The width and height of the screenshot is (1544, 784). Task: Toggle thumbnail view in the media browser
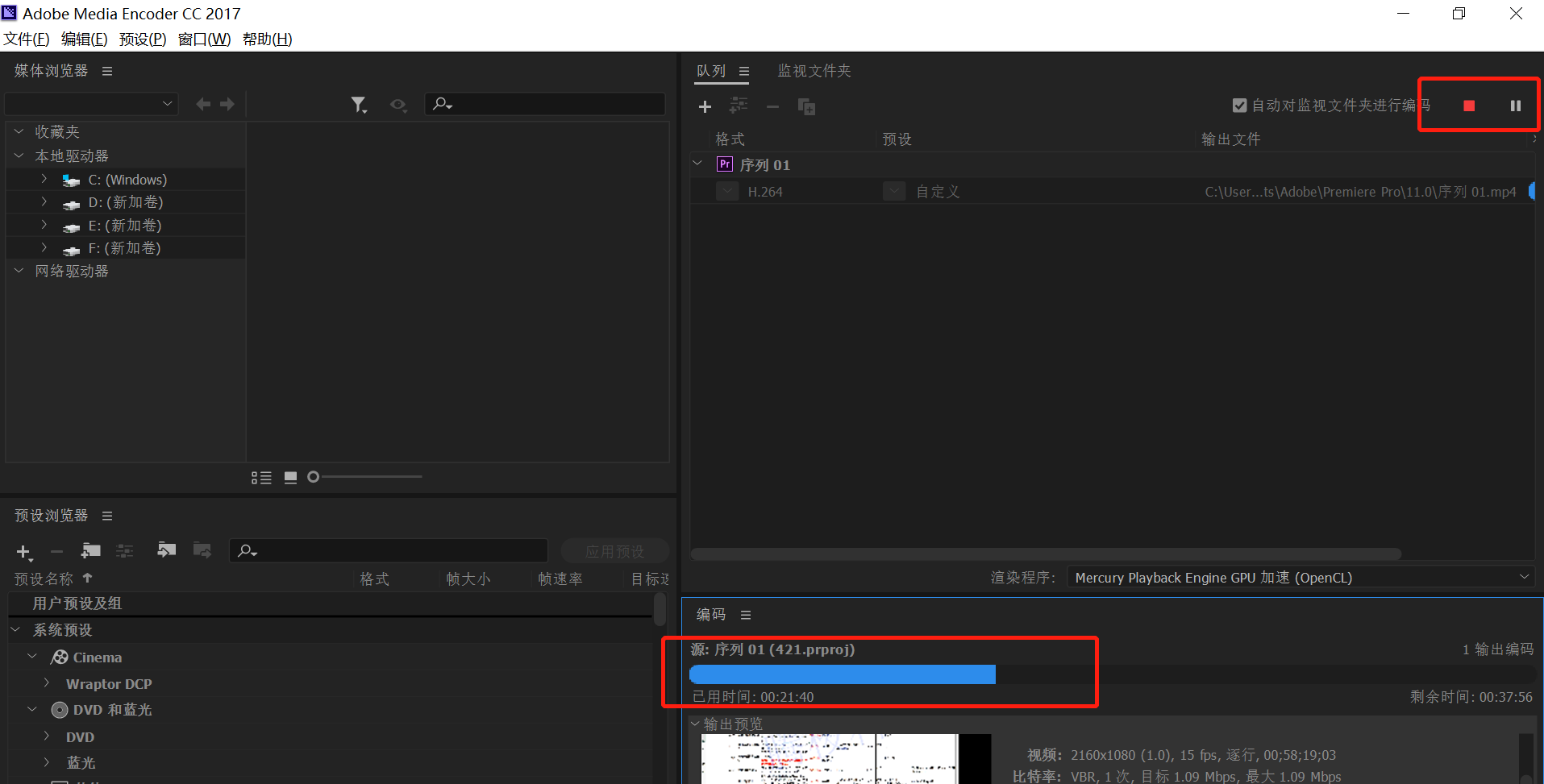[x=290, y=476]
